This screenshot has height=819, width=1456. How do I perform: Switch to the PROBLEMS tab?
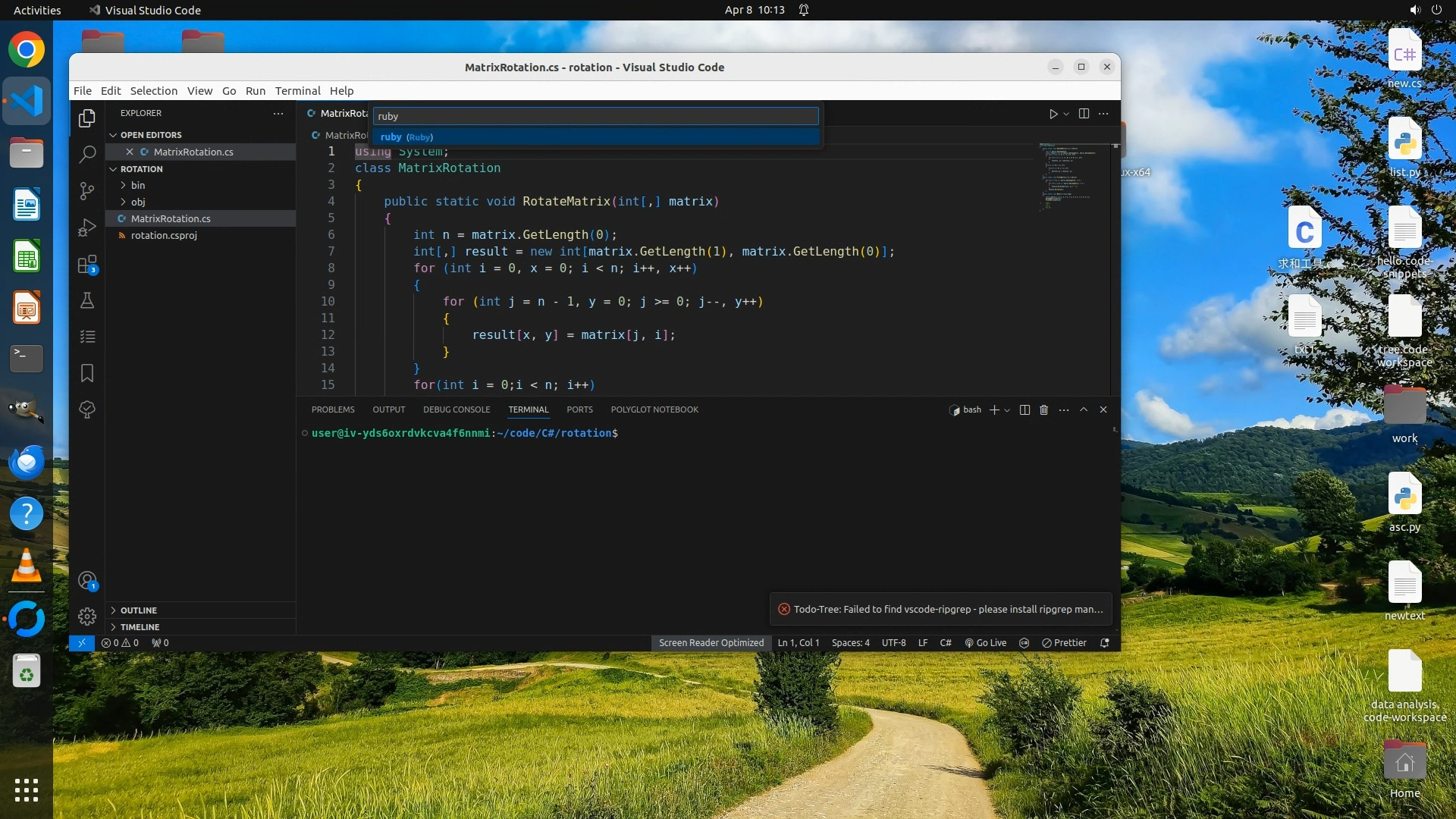[332, 409]
